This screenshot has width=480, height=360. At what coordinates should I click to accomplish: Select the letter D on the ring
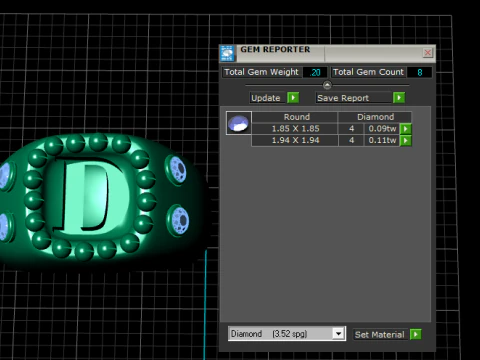coord(91,196)
